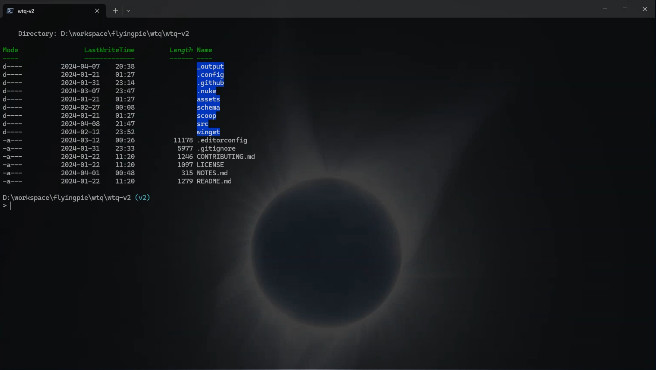Viewport: 656px width, 370px height.
Task: Click the Name column header
Action: [205, 50]
